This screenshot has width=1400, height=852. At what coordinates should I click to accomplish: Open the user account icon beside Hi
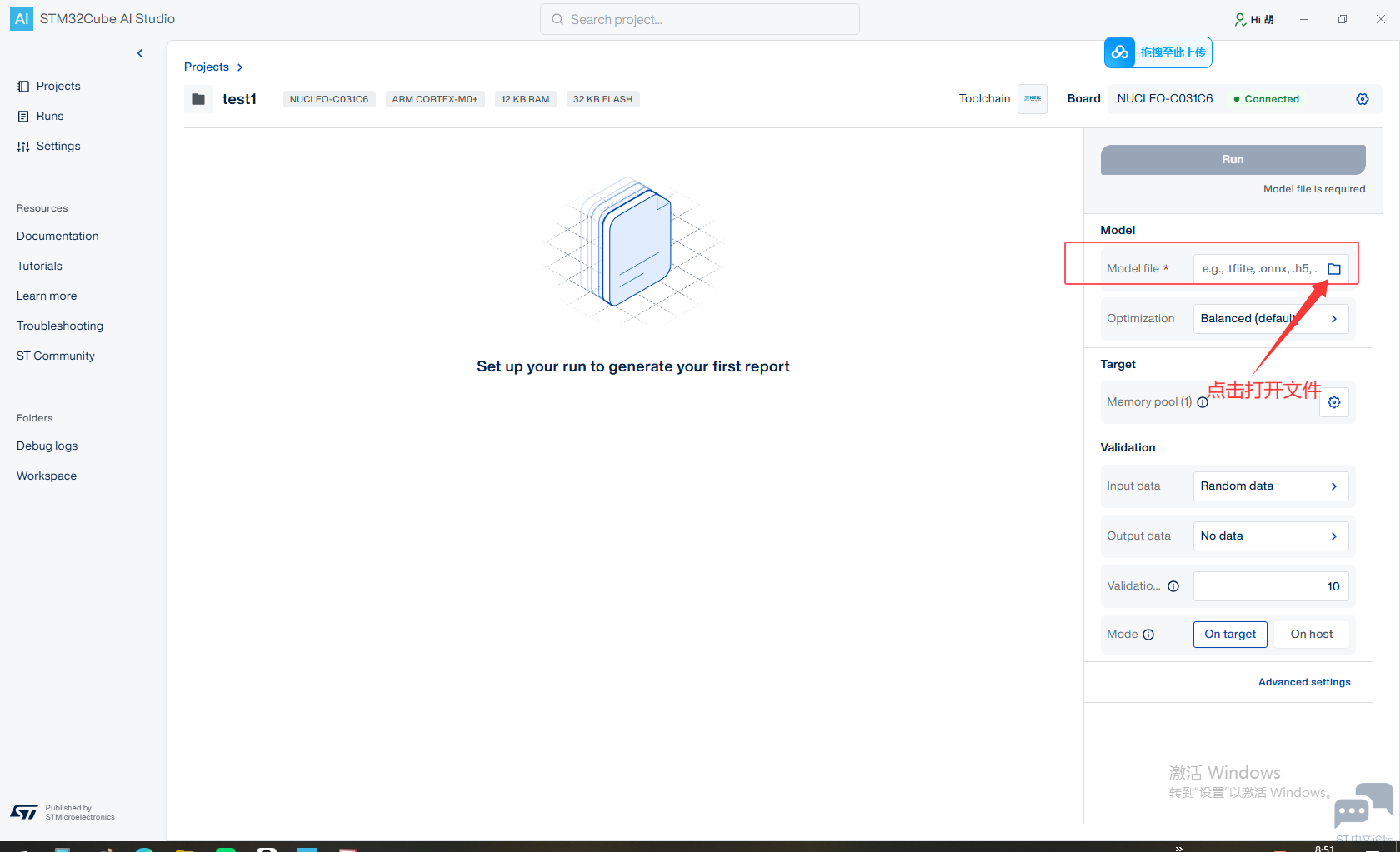point(1240,20)
